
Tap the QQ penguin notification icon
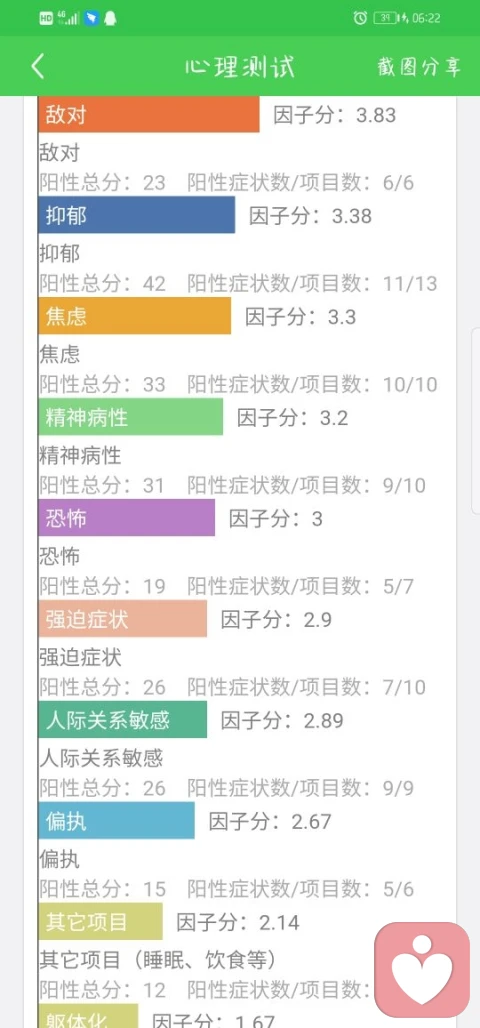click(x=110, y=18)
